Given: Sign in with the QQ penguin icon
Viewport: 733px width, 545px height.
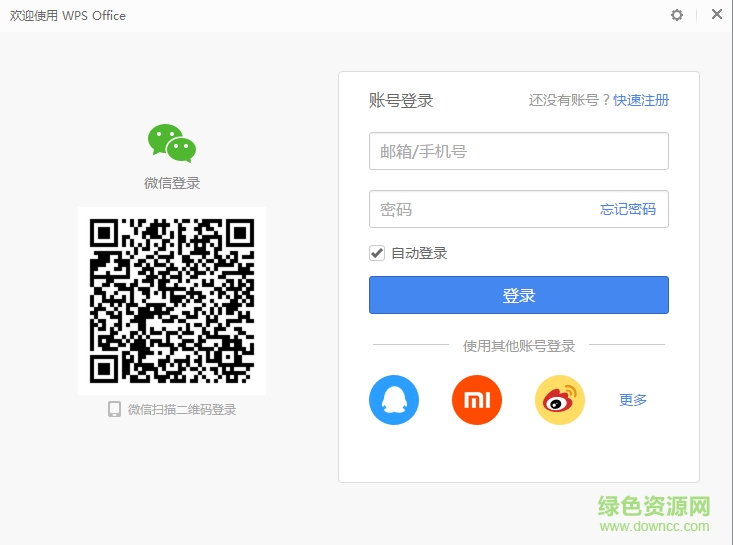Looking at the screenshot, I should 394,400.
